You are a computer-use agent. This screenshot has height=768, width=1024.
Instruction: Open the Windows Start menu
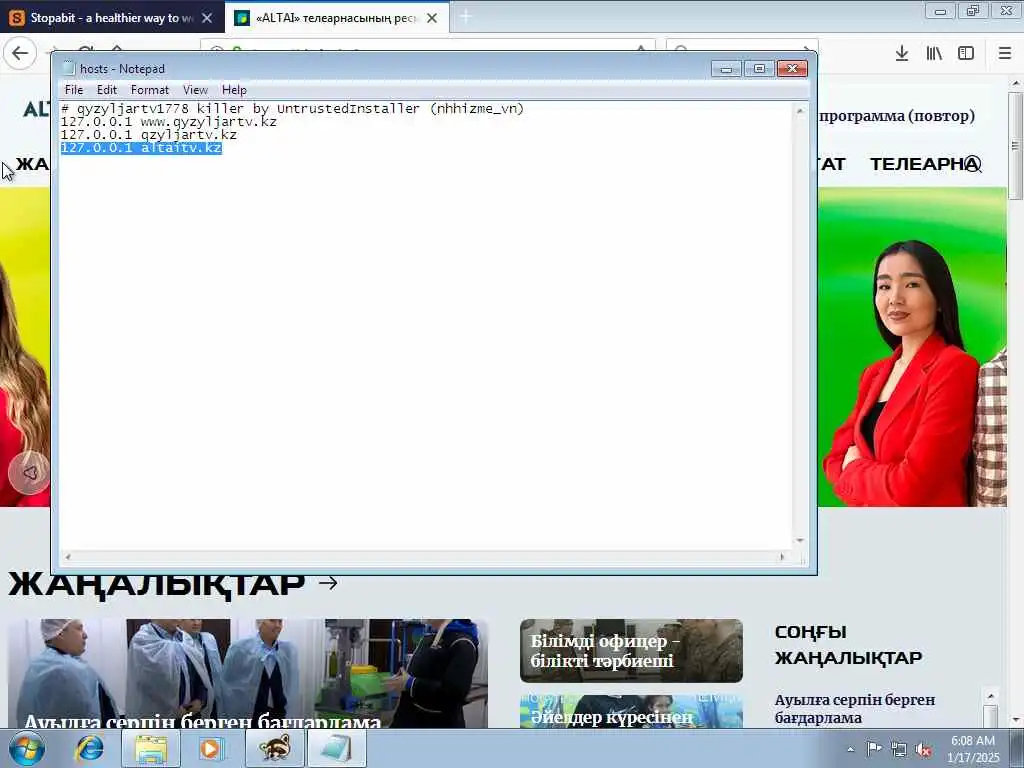pyautogui.click(x=27, y=748)
